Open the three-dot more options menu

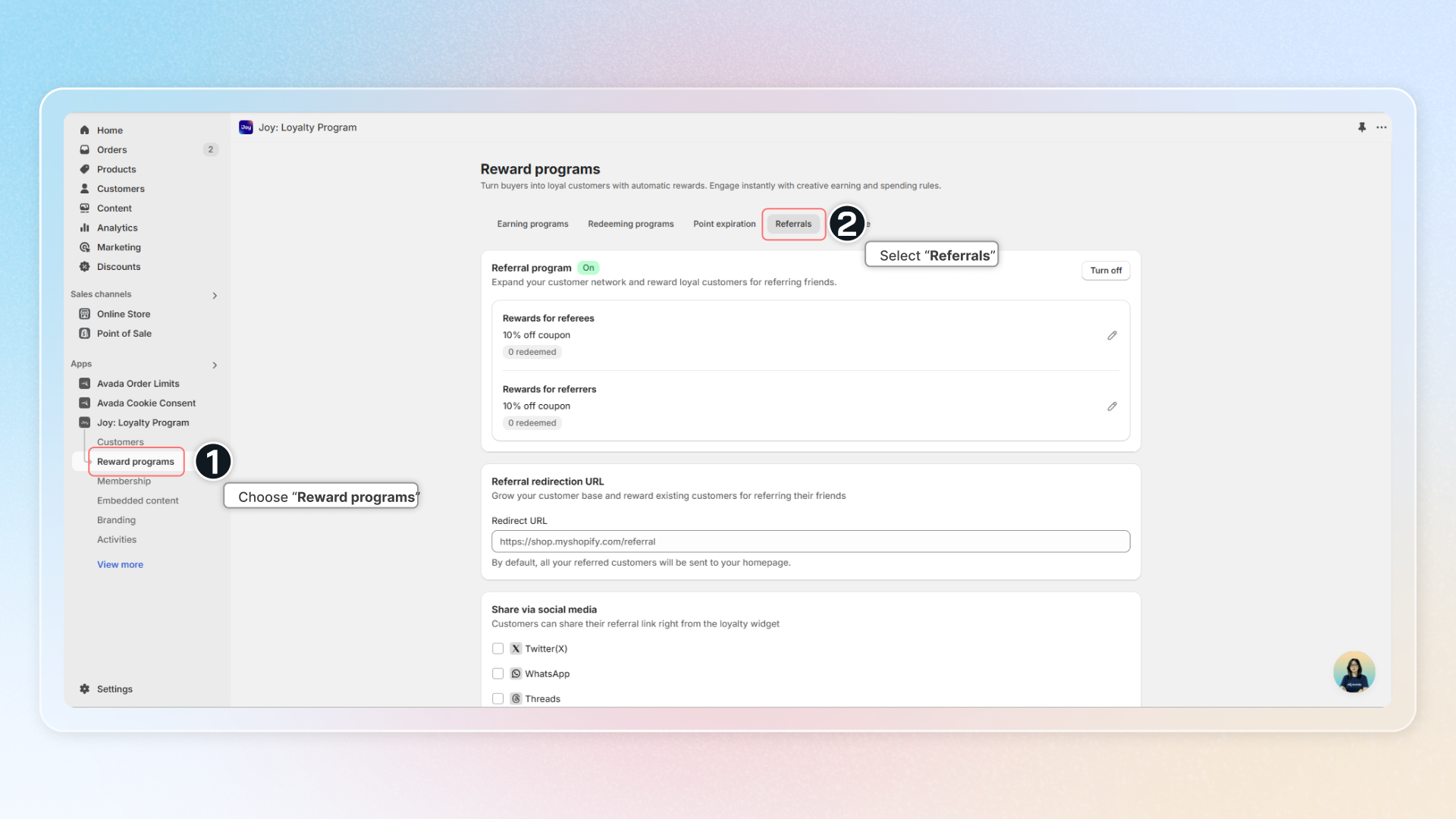tap(1382, 127)
